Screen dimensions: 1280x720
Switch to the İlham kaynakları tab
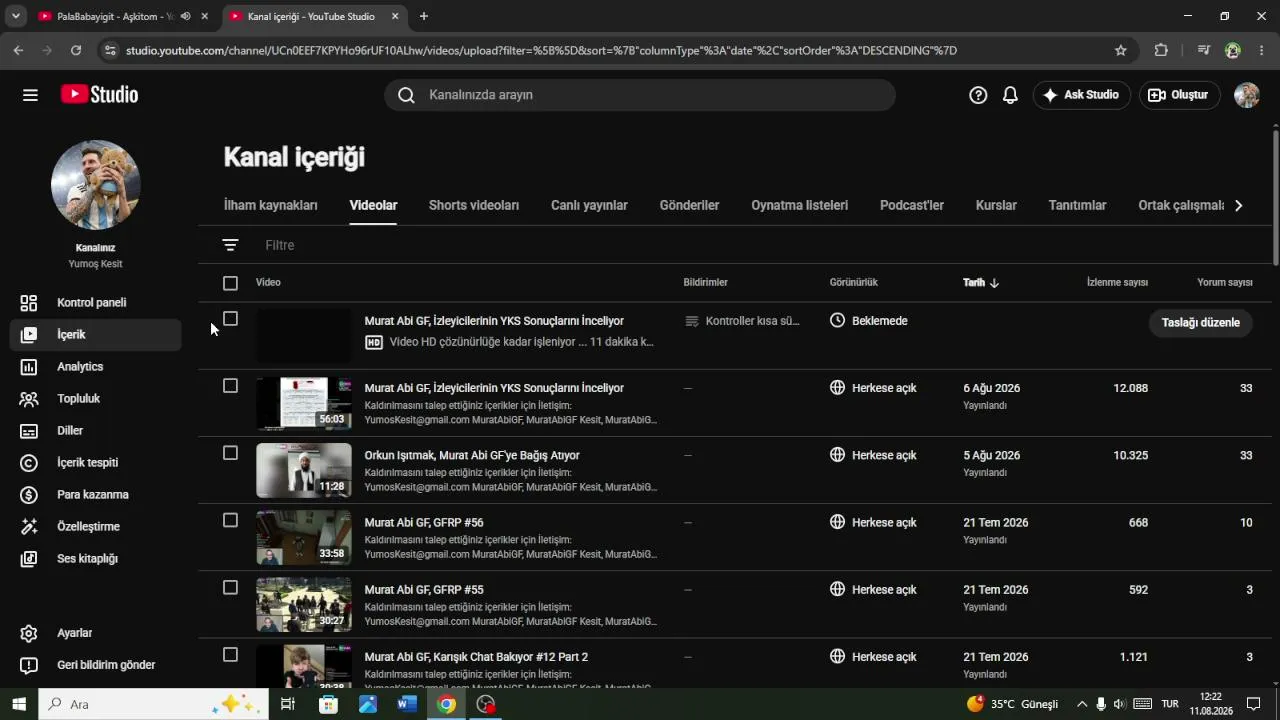pyautogui.click(x=271, y=205)
